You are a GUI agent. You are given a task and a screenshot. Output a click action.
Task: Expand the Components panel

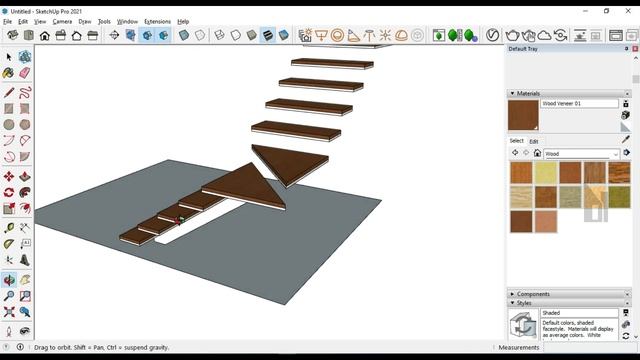tap(512, 294)
